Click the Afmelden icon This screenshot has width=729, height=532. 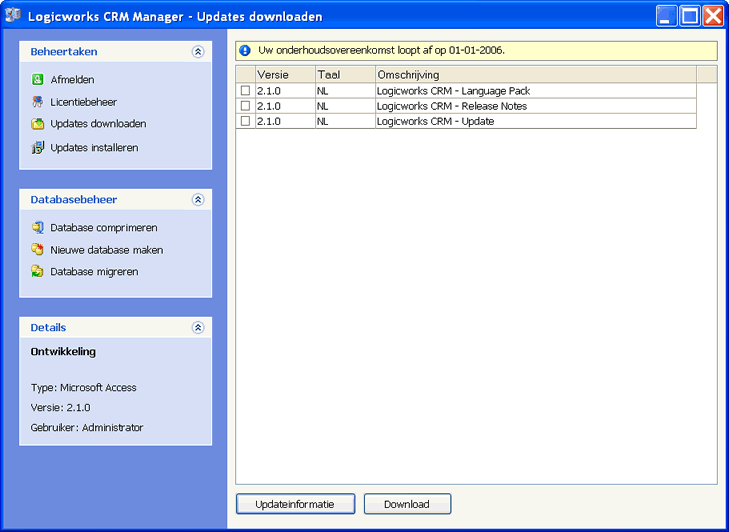tap(38, 80)
